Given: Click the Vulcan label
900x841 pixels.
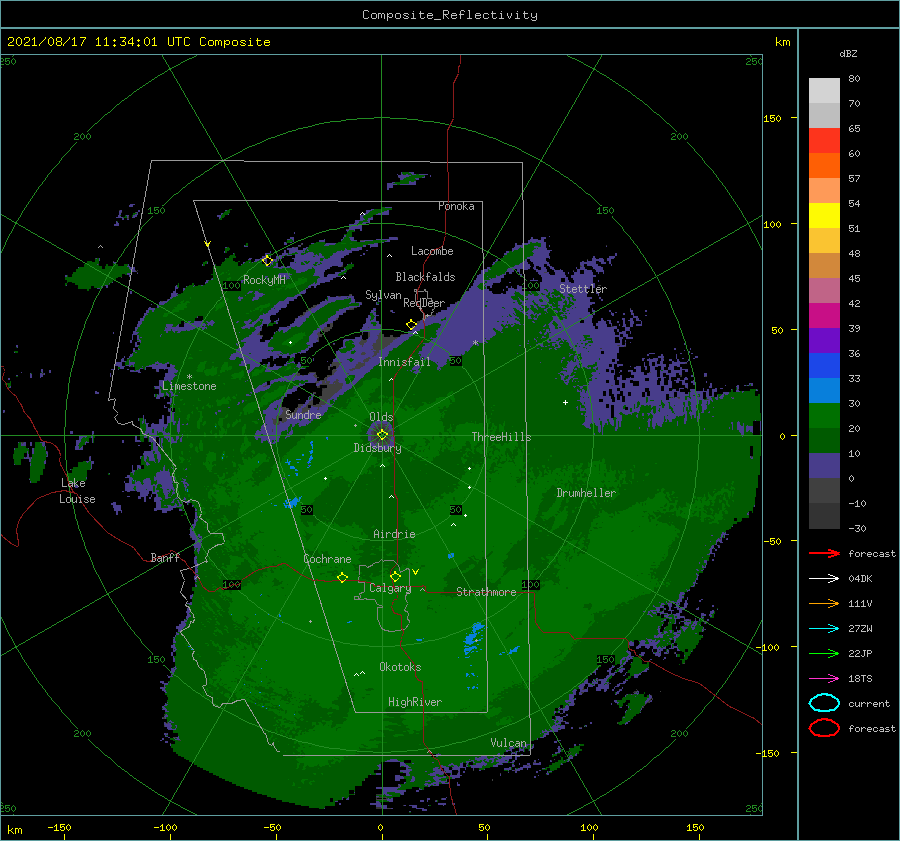Looking at the screenshot, I should click(508, 743).
